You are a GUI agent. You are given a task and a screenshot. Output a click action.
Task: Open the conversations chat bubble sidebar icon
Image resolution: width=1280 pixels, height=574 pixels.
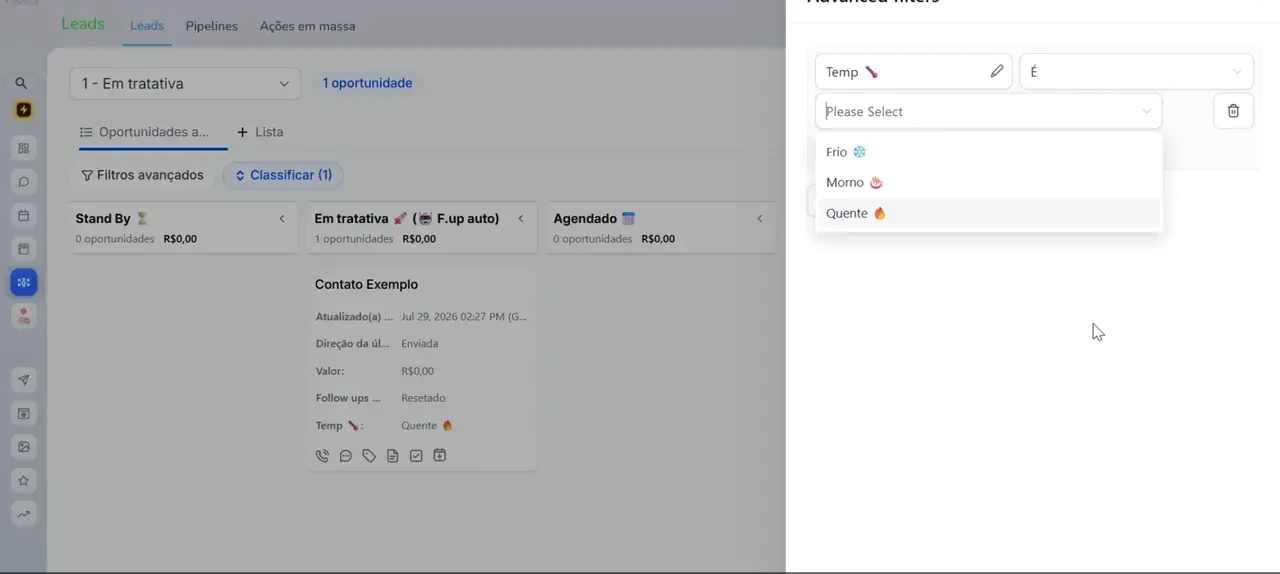tap(23, 182)
